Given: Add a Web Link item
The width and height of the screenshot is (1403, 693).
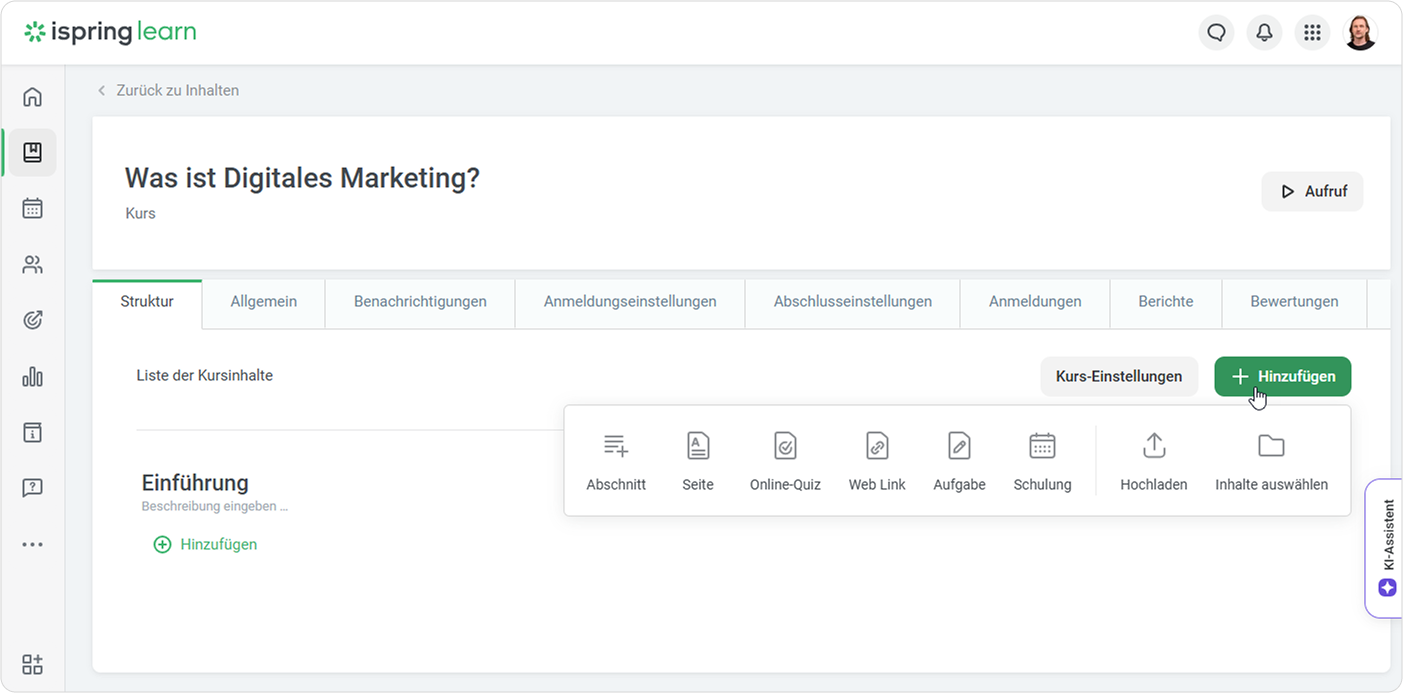Looking at the screenshot, I should (x=877, y=446).
